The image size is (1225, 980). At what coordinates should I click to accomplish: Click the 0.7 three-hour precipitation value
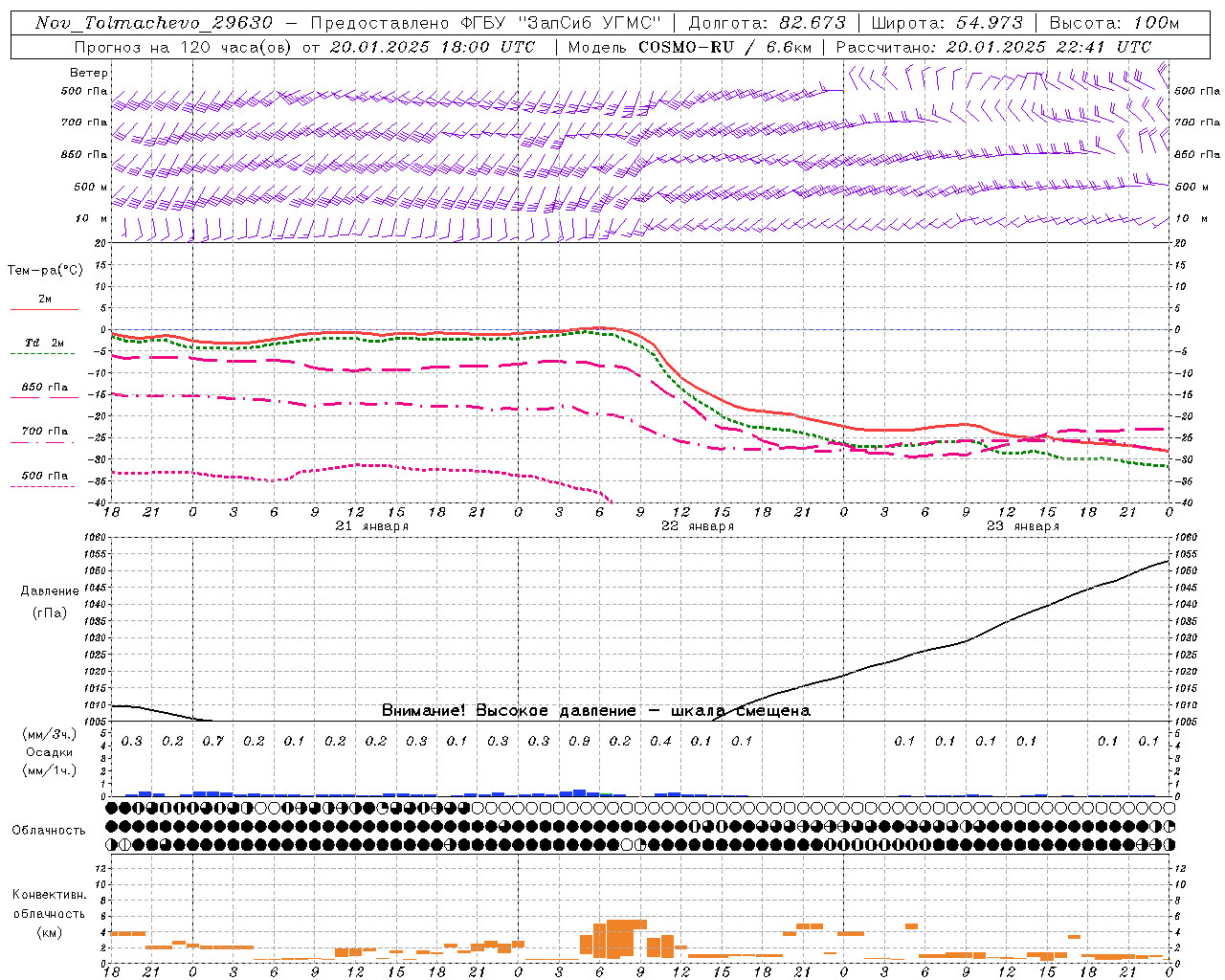click(213, 741)
